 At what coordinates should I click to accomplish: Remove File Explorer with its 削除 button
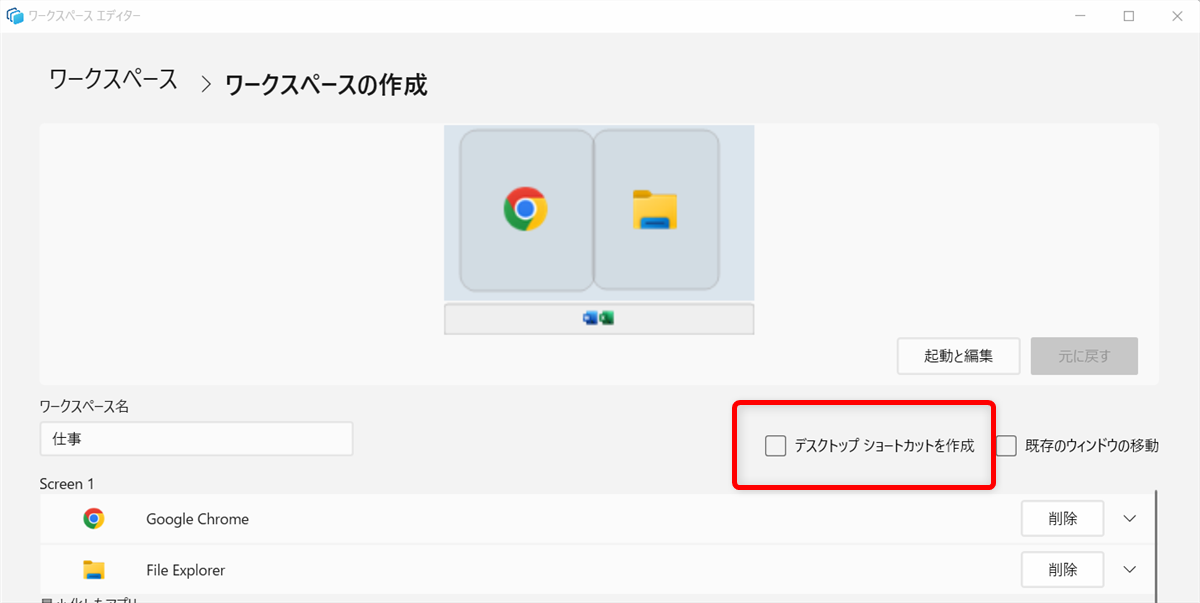pyautogui.click(x=1062, y=569)
